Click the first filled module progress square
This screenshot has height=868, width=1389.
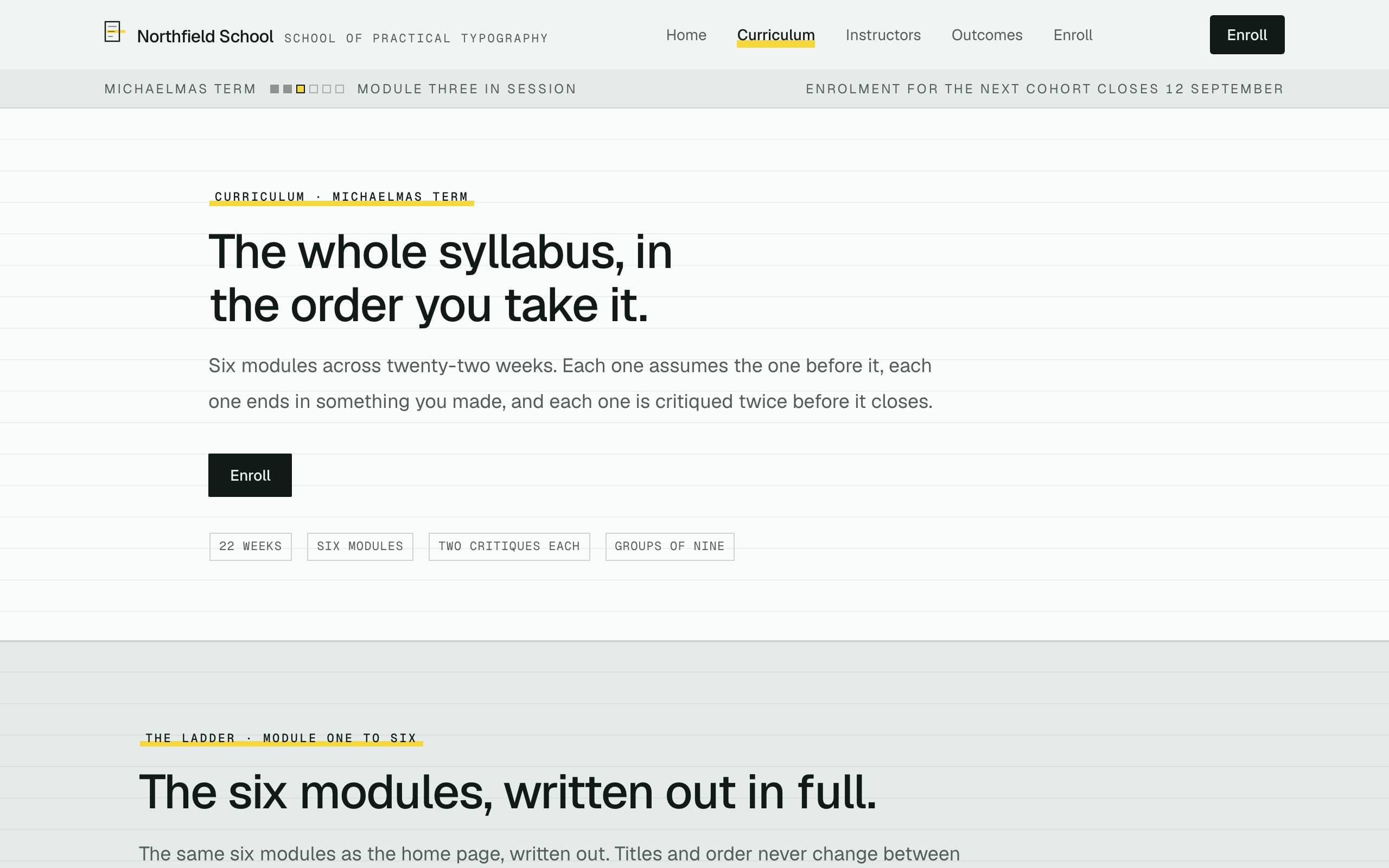point(275,89)
